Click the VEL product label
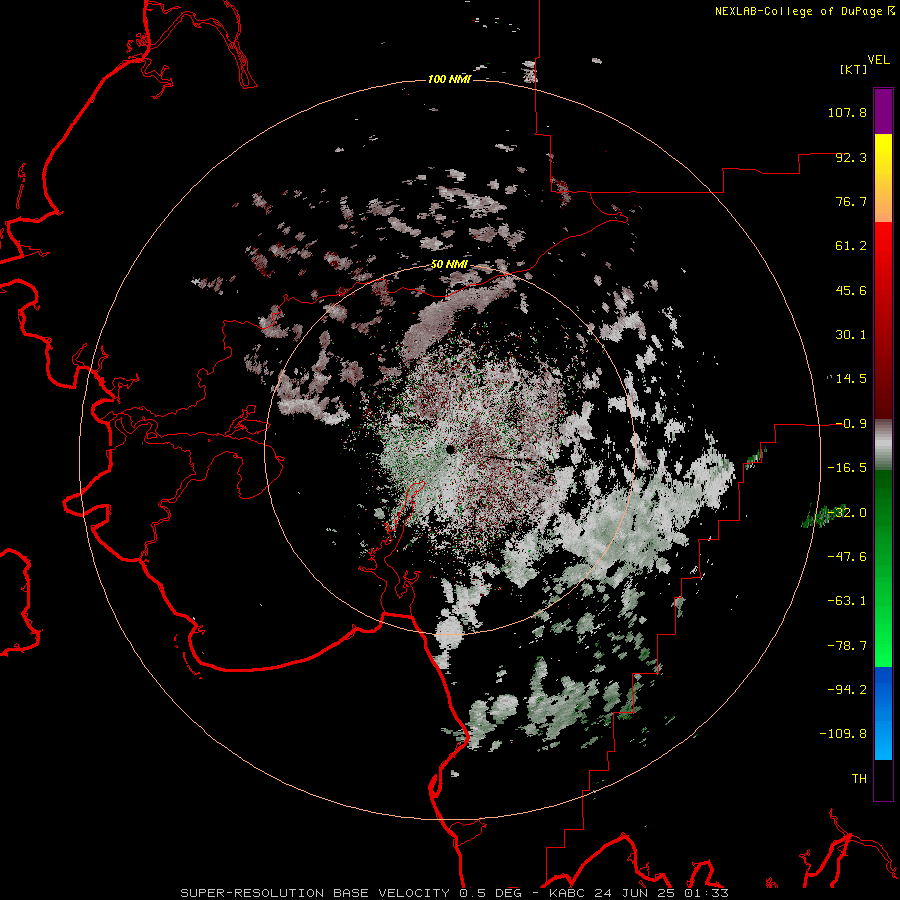900x900 pixels. [879, 60]
